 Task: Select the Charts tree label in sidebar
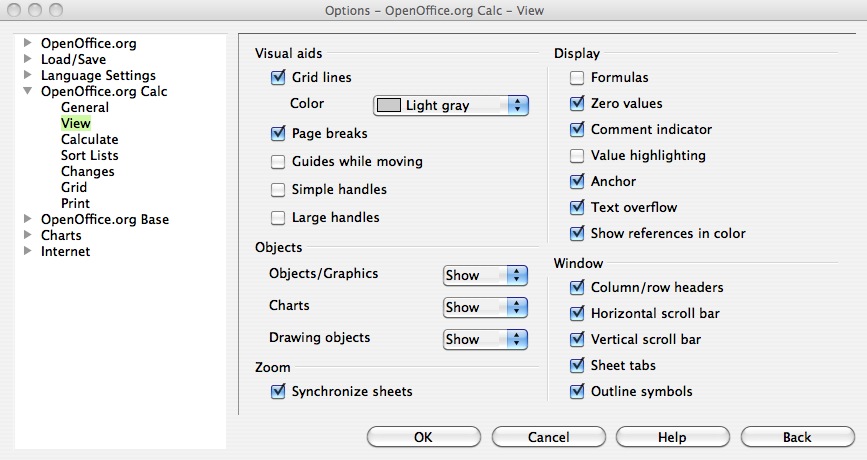(x=61, y=236)
